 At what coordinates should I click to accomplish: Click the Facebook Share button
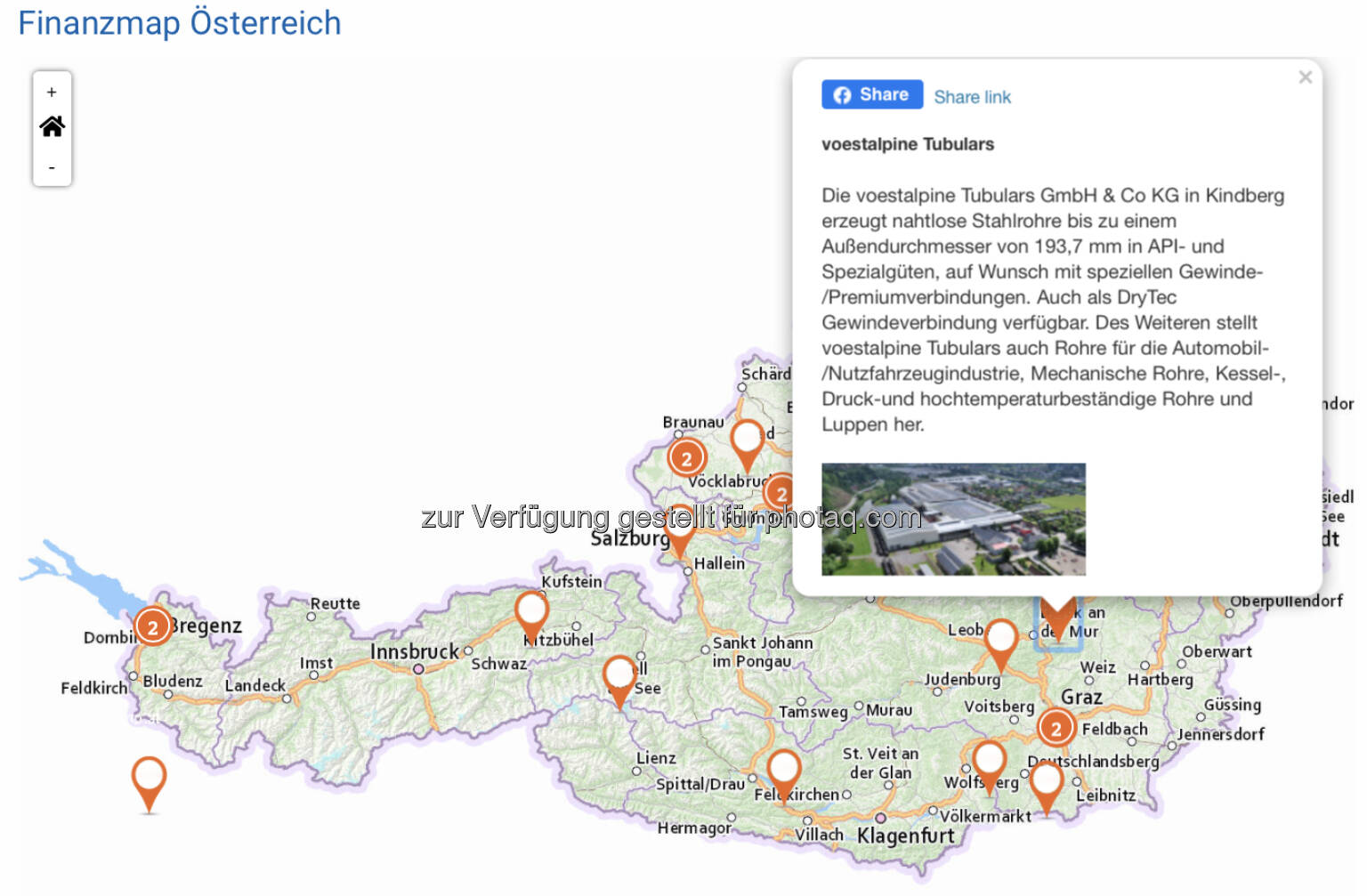click(871, 95)
